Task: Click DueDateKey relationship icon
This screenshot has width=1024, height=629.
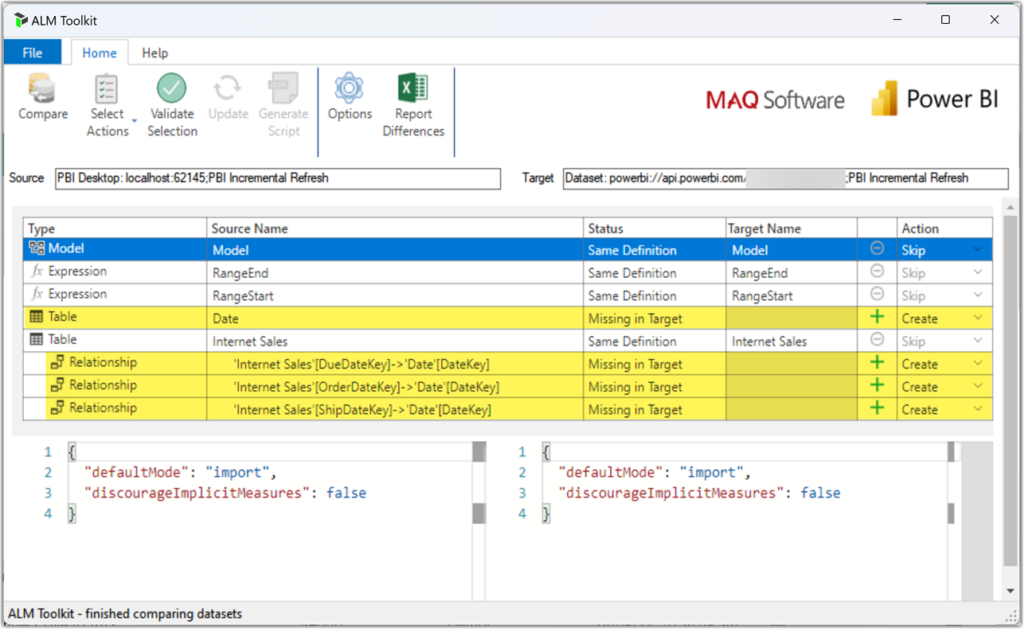Action: [57, 362]
